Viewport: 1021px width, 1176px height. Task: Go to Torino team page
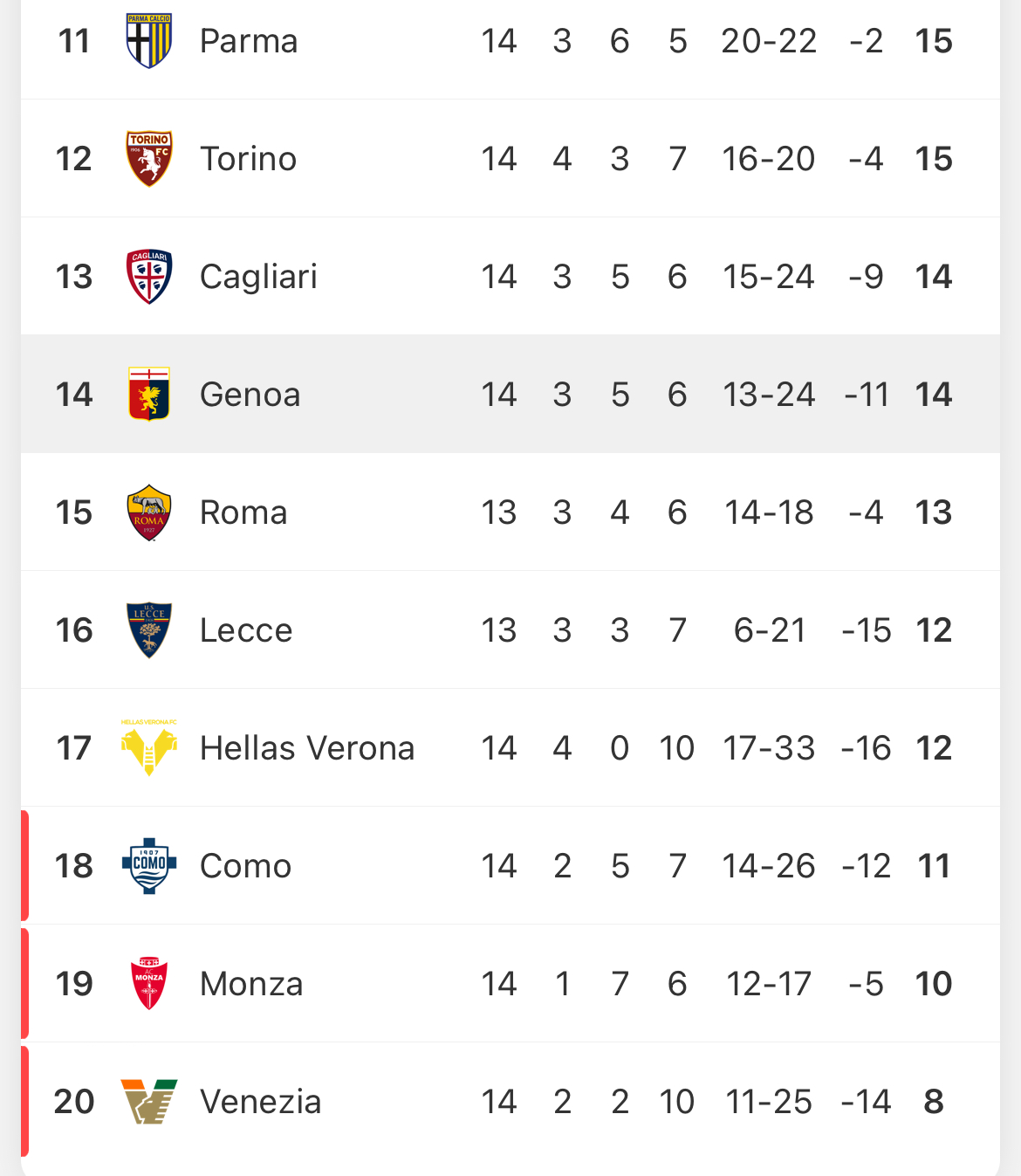(x=249, y=159)
